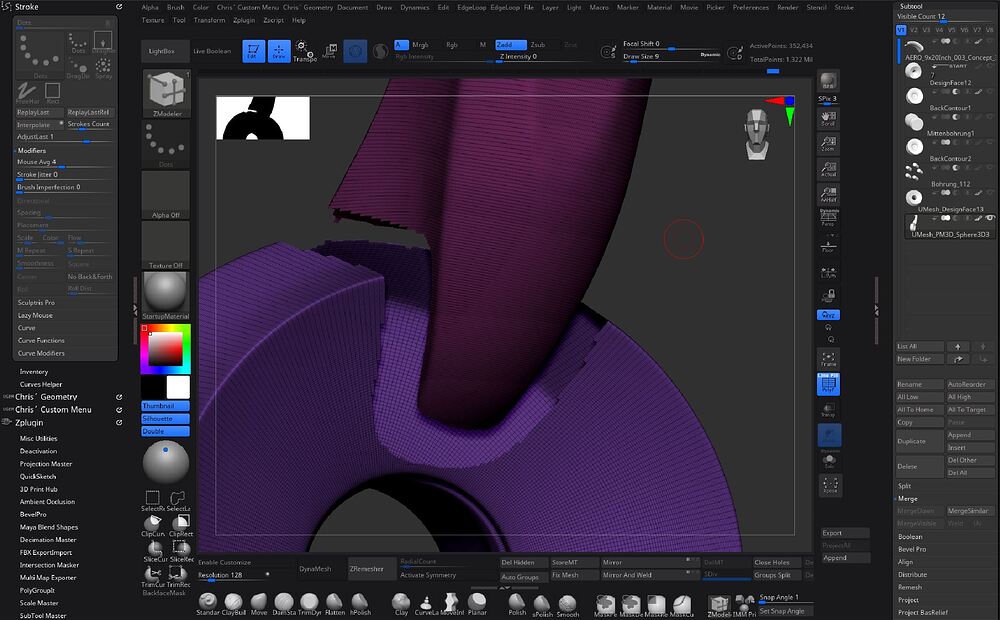Pick the hPolish brush
Viewport: 1000px width, 620px height.
pyautogui.click(x=360, y=603)
